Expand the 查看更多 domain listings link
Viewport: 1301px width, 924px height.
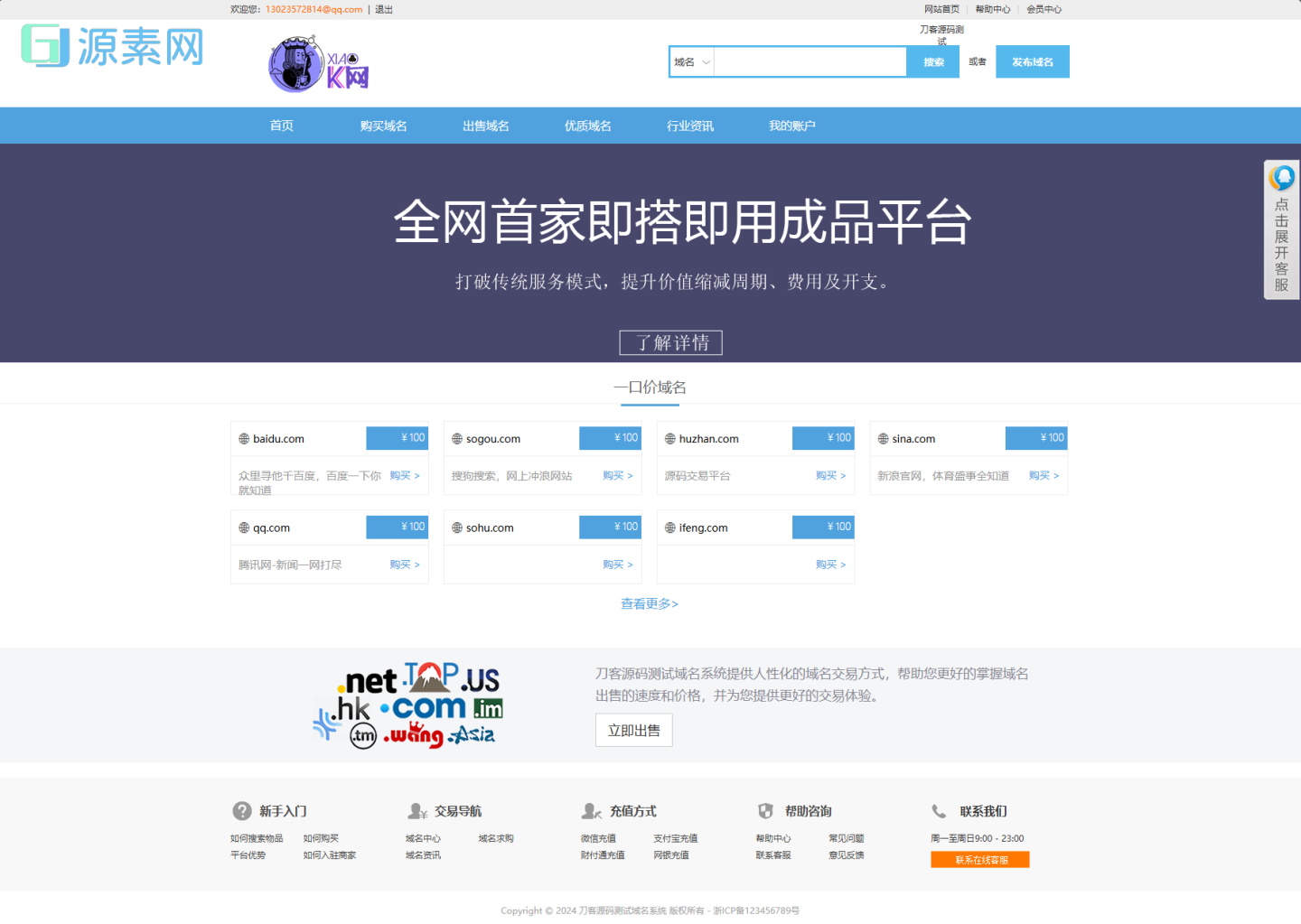(649, 603)
